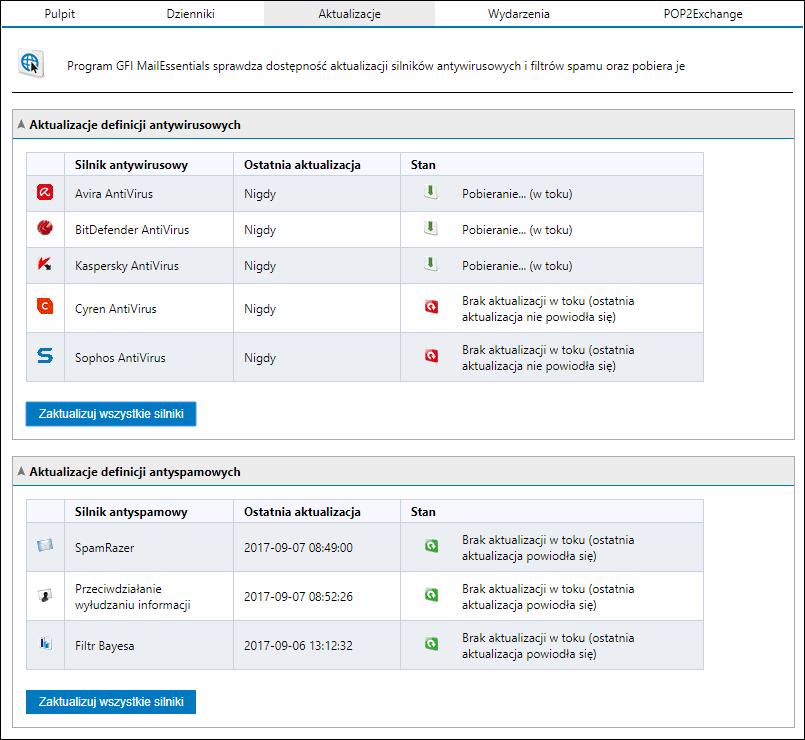
Task: Click the Filtr Bayesa engine name
Action: (105, 646)
